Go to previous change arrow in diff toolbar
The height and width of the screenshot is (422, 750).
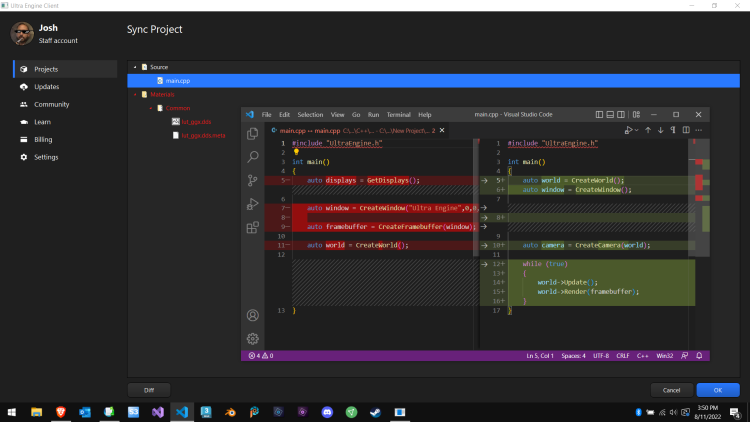tap(647, 130)
